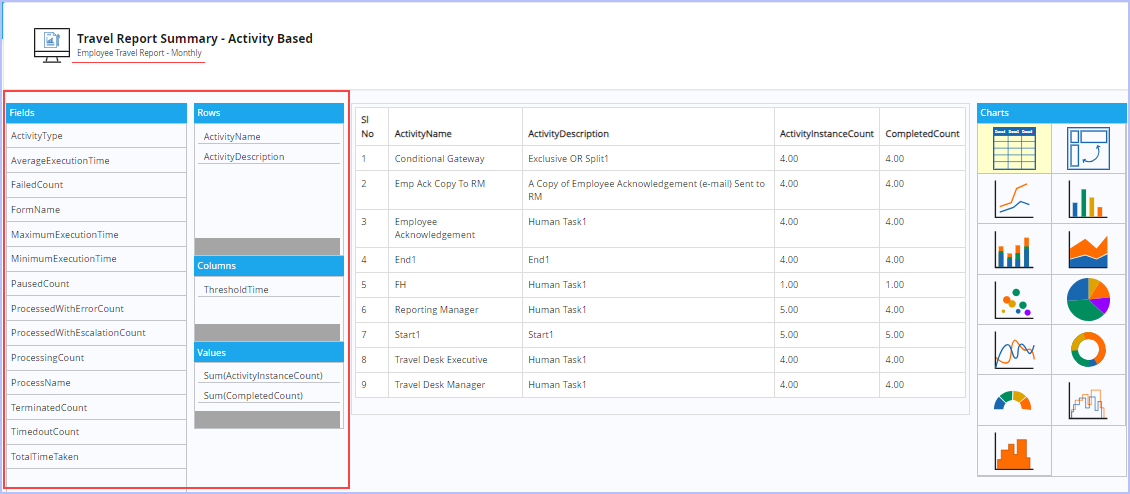Select Sum(CompletedCount) in Values
This screenshot has height=494, width=1130.
click(x=268, y=395)
